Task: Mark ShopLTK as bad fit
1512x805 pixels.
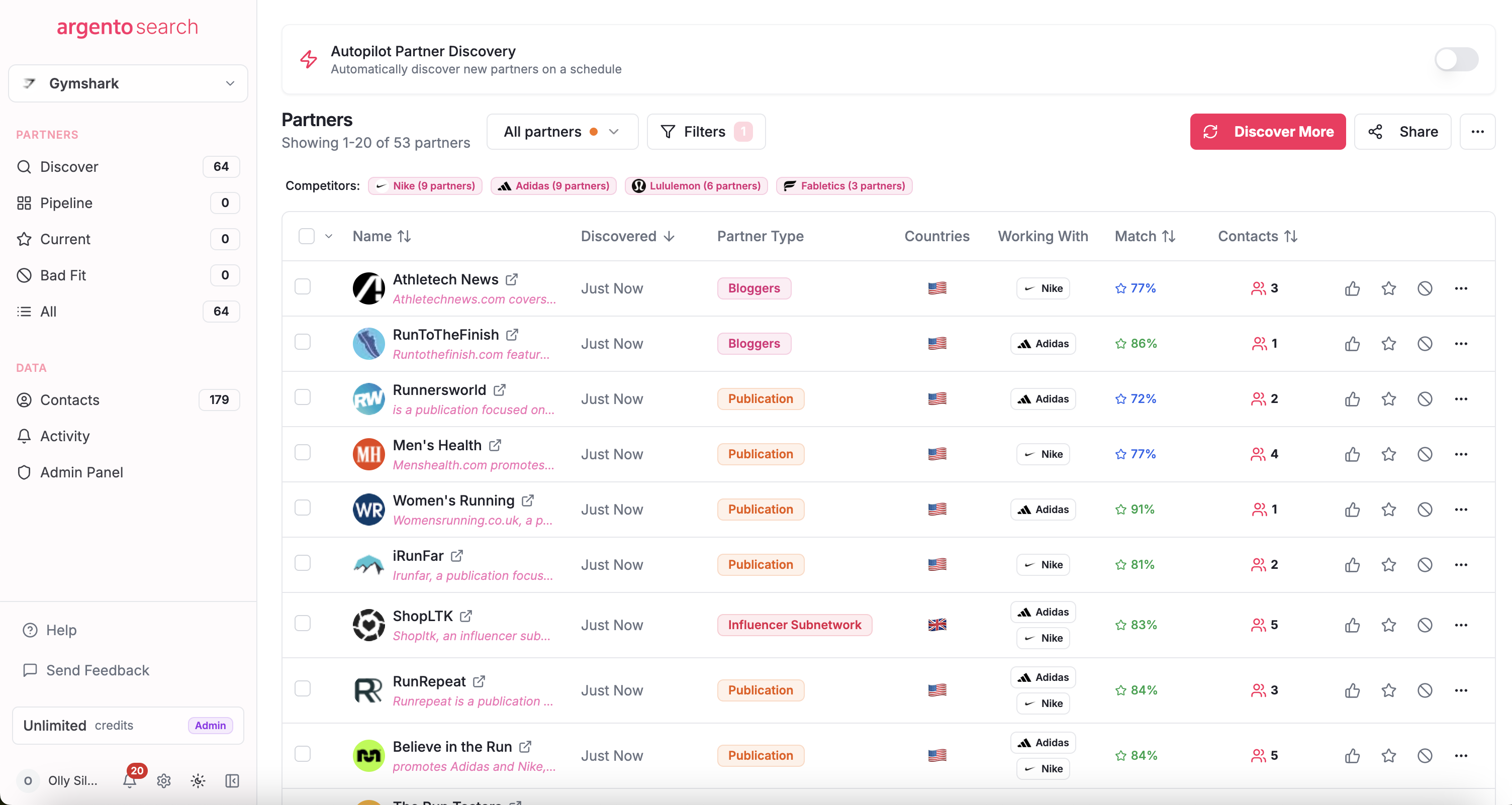Action: [x=1425, y=625]
